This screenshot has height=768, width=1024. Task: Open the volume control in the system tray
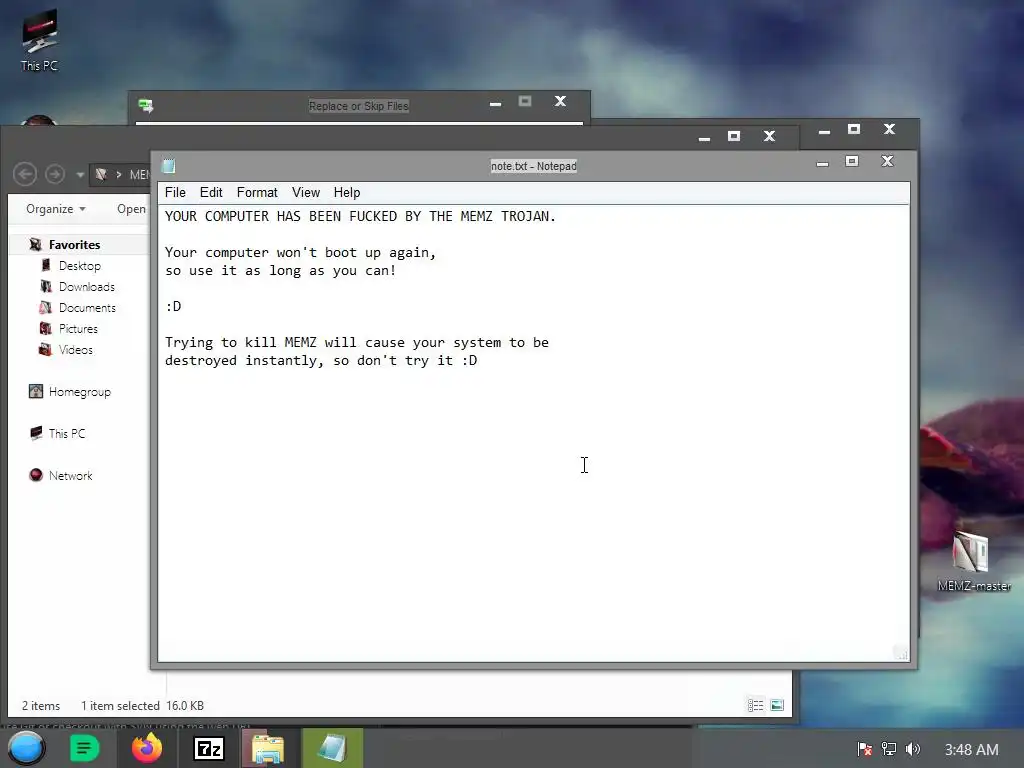(913, 749)
